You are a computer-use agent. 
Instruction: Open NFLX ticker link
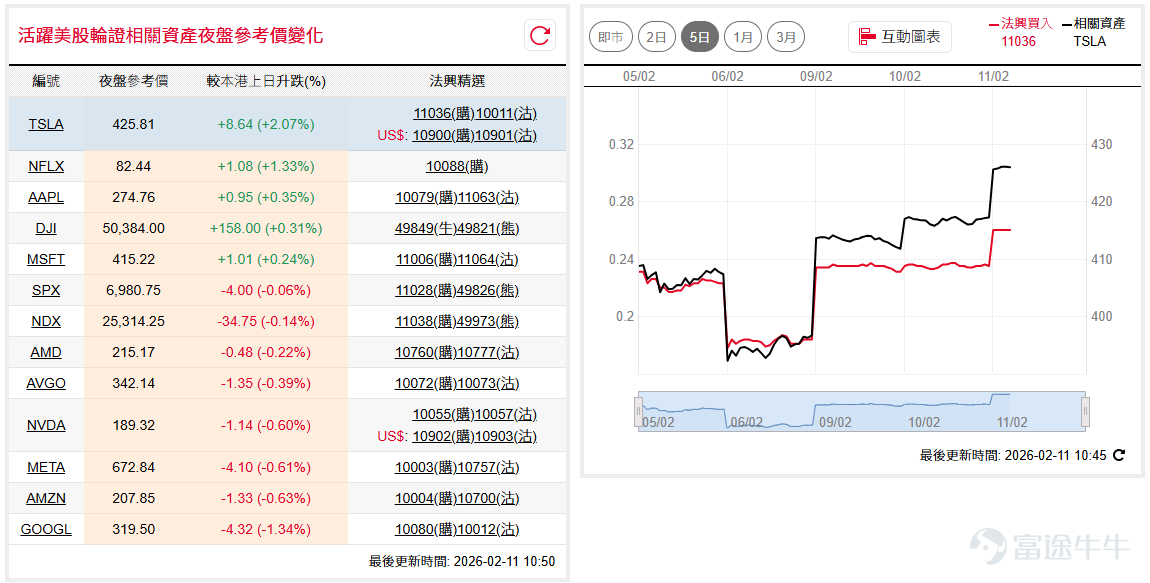46,166
